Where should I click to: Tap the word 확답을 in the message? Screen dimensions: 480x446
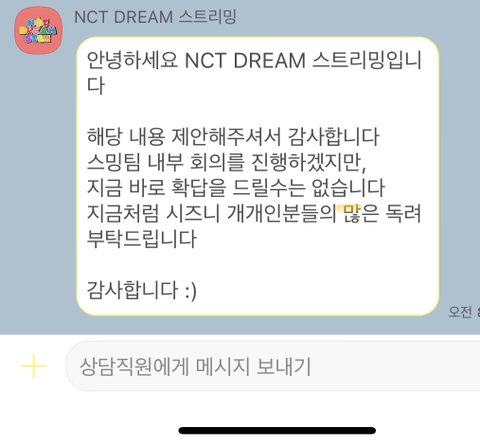coord(198,188)
